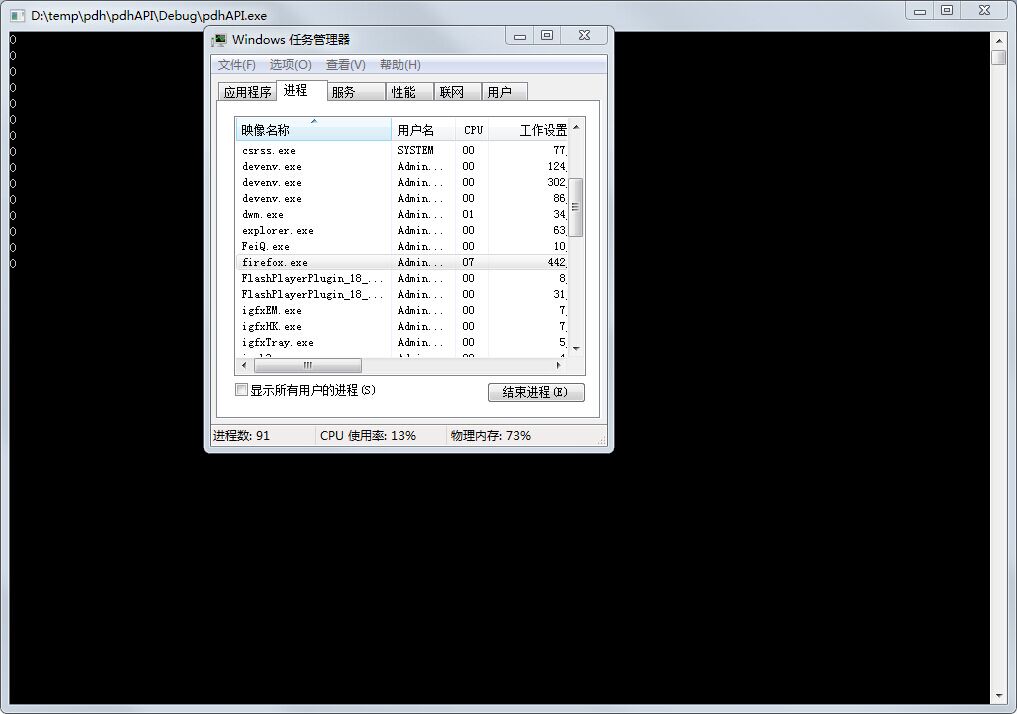The image size is (1017, 714).
Task: Click firefox.exe CPU value 07
Action: (468, 263)
